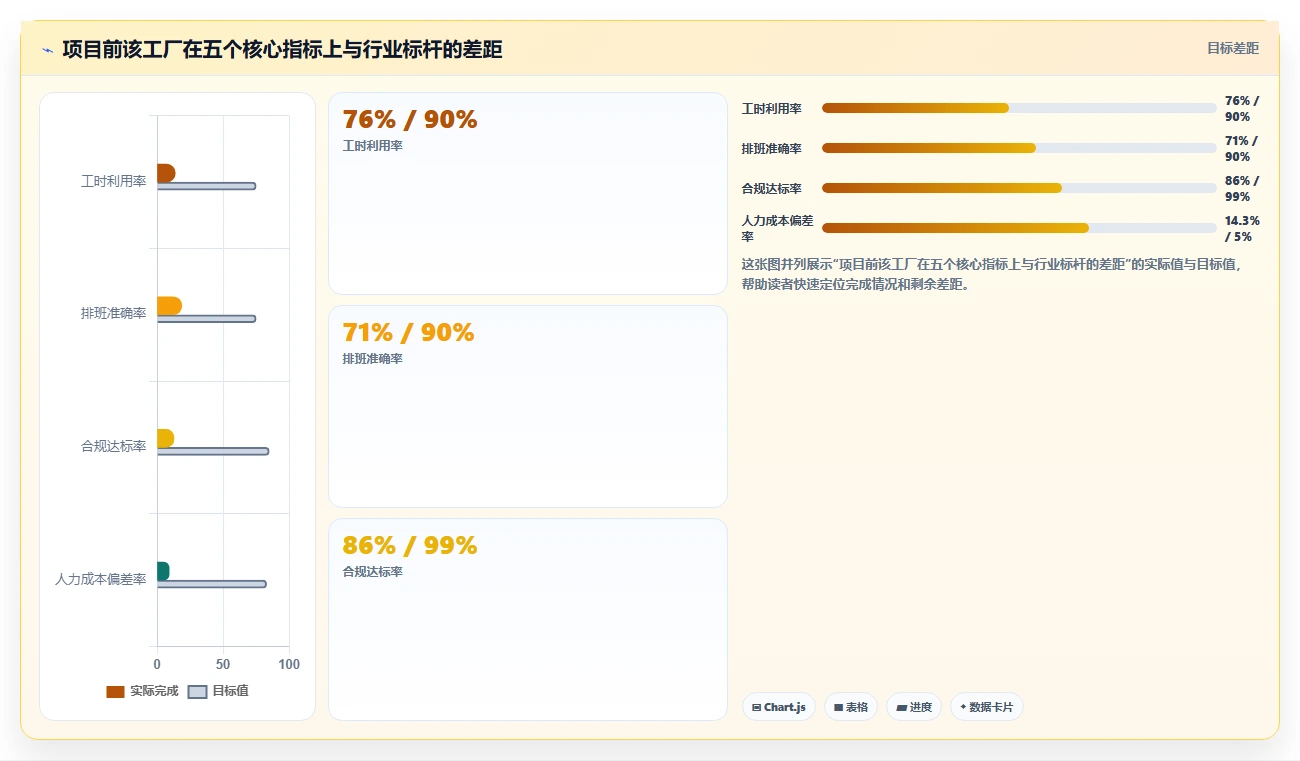
Task: Click the 实际完成 legend color box
Action: [x=116, y=692]
